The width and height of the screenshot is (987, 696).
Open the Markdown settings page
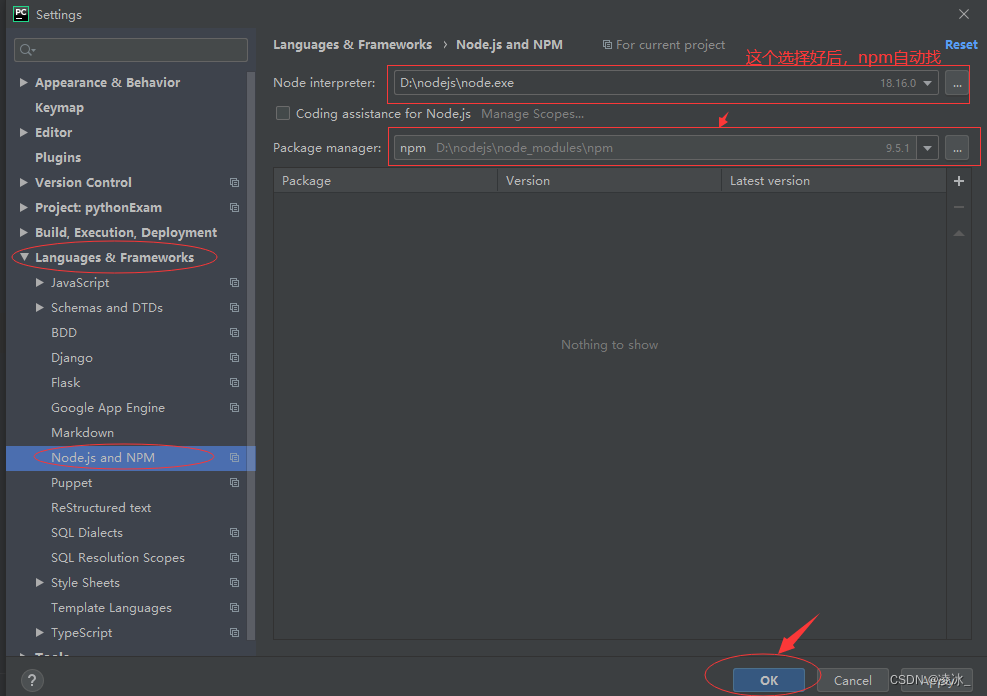pos(82,432)
